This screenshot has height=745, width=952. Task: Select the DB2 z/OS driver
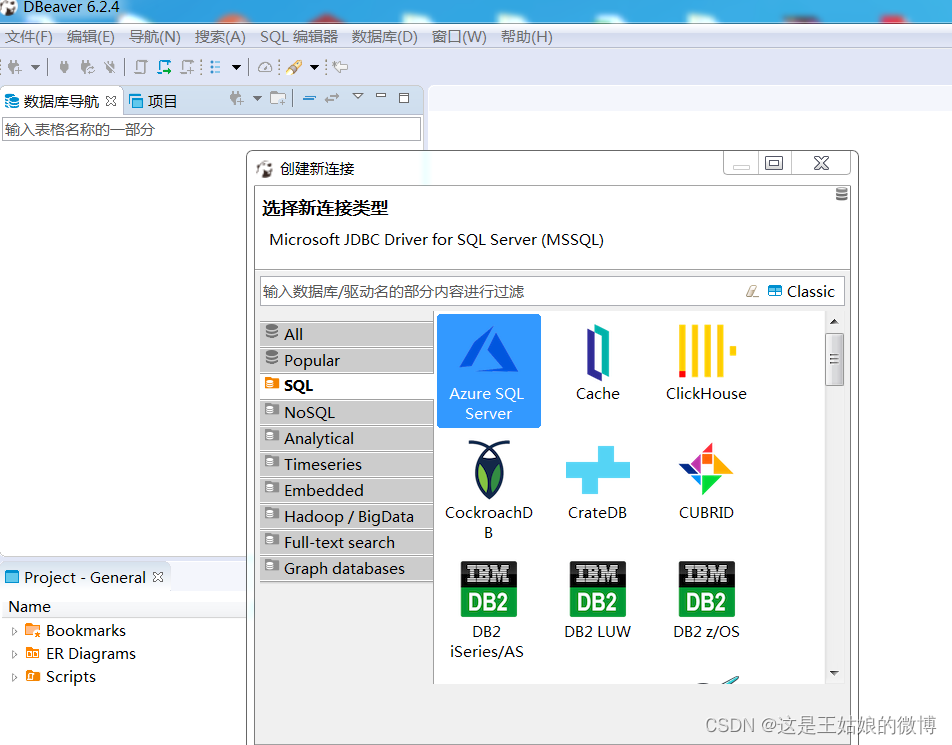[706, 601]
